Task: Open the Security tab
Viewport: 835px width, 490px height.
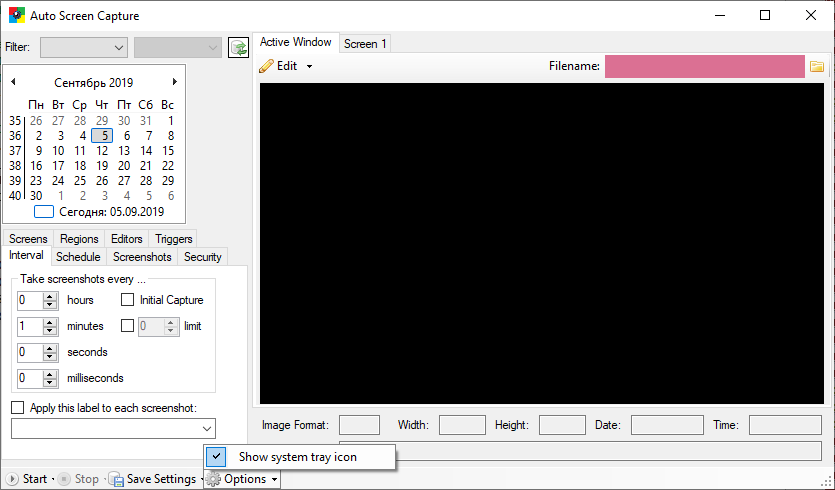Action: [202, 257]
